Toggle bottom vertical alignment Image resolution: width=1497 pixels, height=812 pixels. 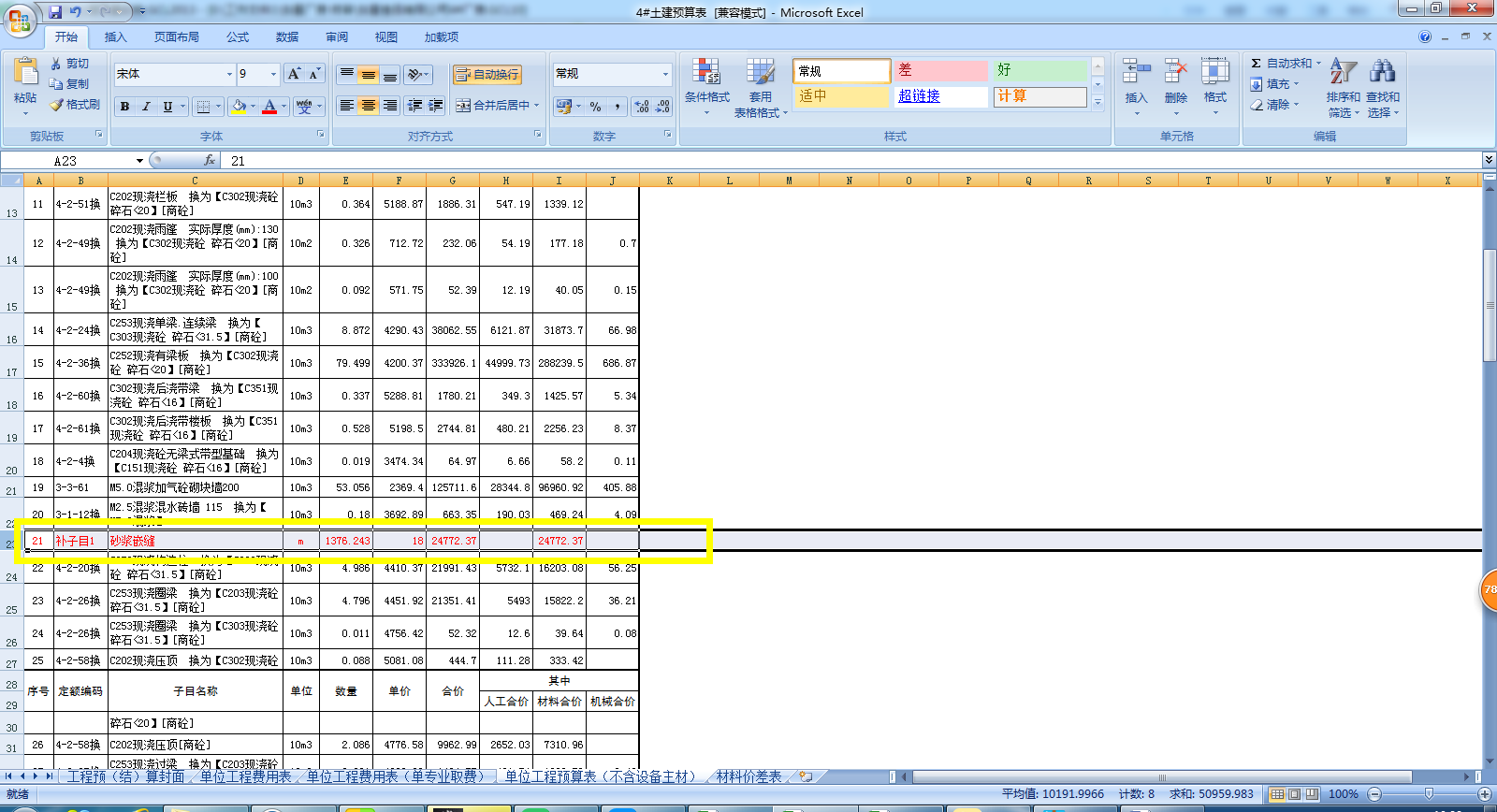(x=390, y=74)
